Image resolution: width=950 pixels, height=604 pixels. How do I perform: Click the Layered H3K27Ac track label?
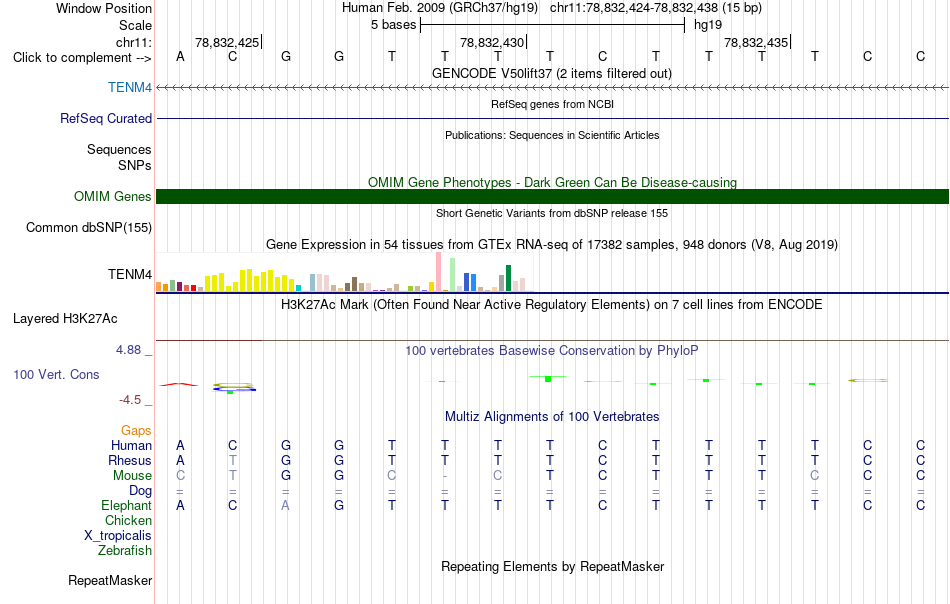tap(65, 319)
